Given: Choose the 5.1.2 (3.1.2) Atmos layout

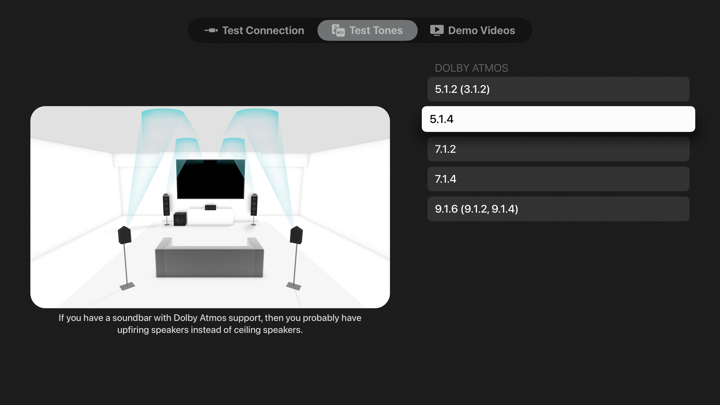Looking at the screenshot, I should pos(558,89).
